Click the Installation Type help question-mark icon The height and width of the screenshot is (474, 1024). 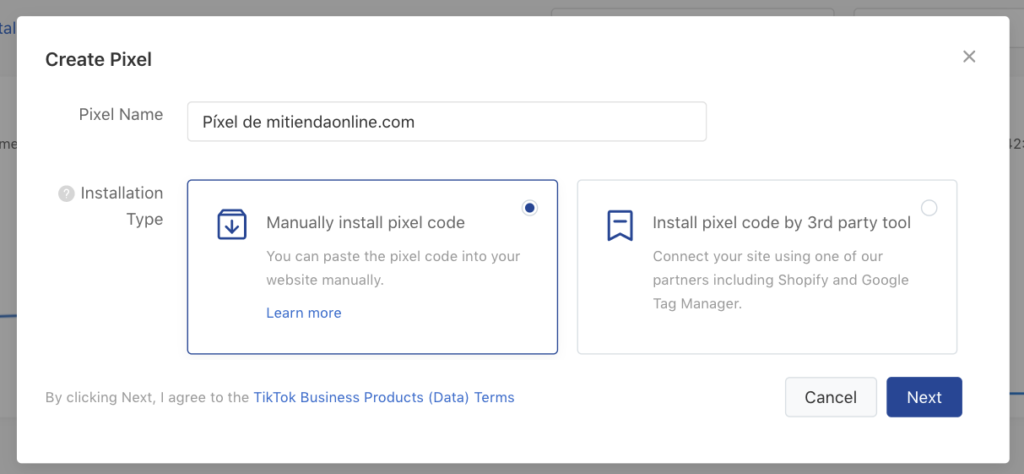click(67, 194)
